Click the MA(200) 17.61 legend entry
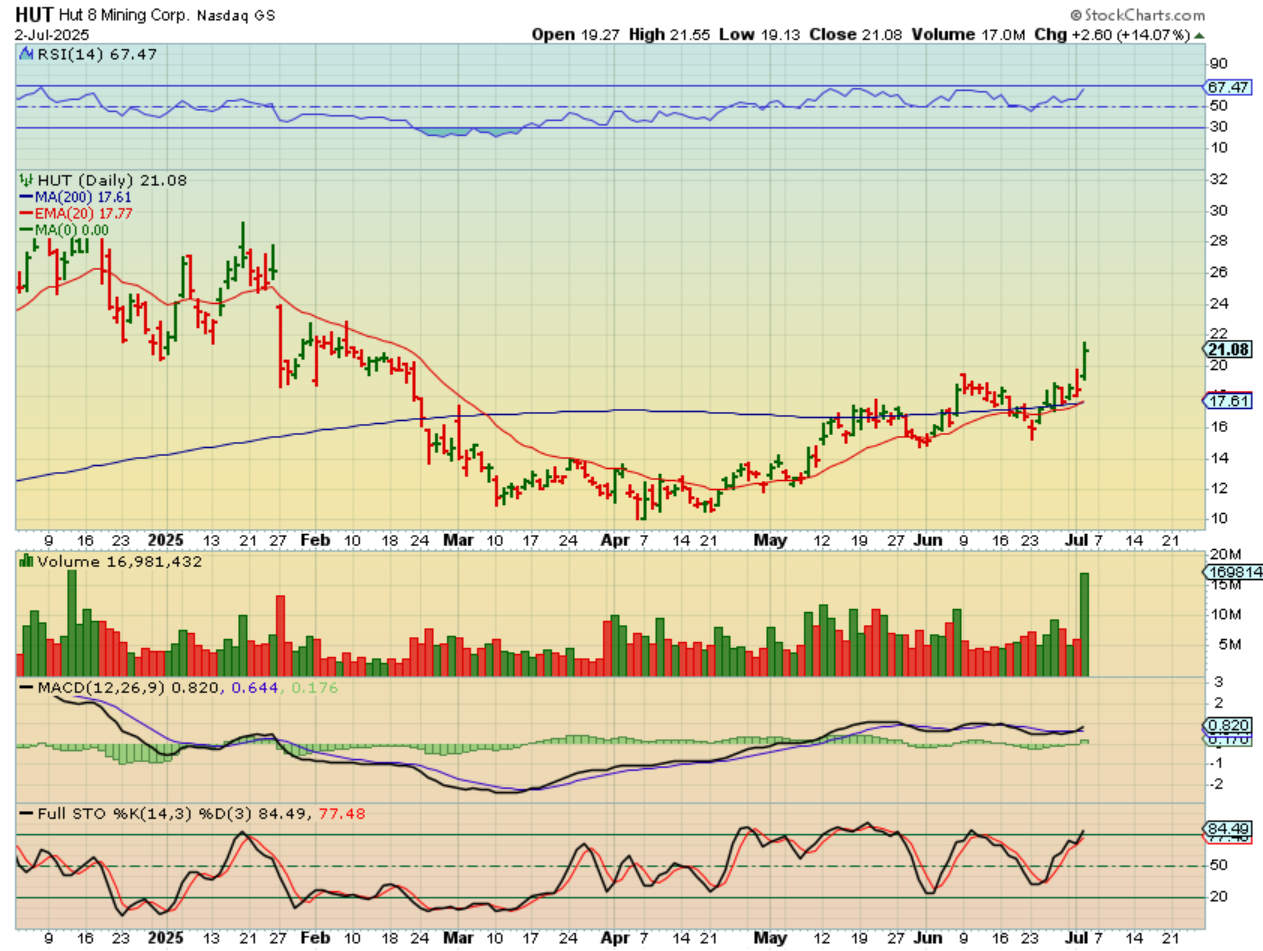 [77, 197]
